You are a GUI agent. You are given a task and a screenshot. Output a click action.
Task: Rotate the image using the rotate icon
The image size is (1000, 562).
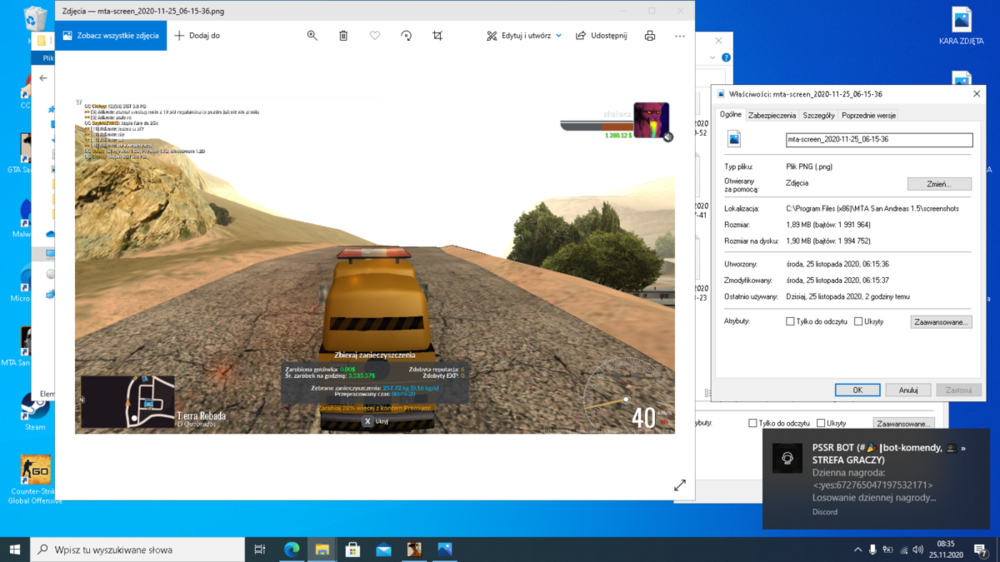[406, 36]
